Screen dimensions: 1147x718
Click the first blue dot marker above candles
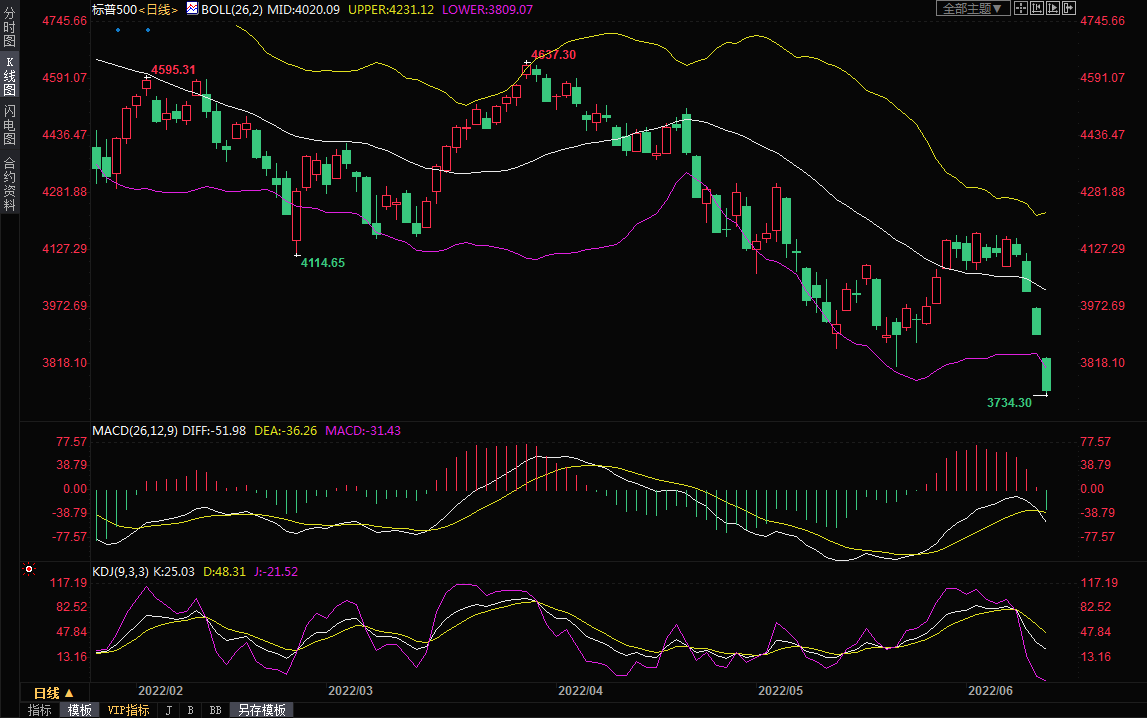pos(118,29)
